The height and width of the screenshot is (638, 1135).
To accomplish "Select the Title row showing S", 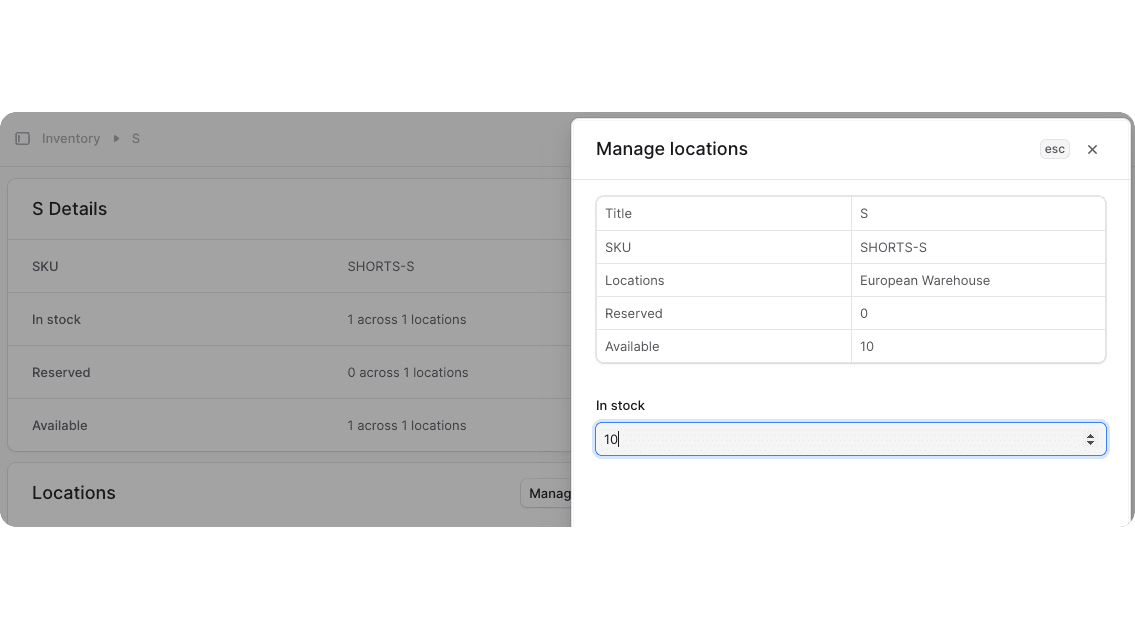I will [x=850, y=213].
